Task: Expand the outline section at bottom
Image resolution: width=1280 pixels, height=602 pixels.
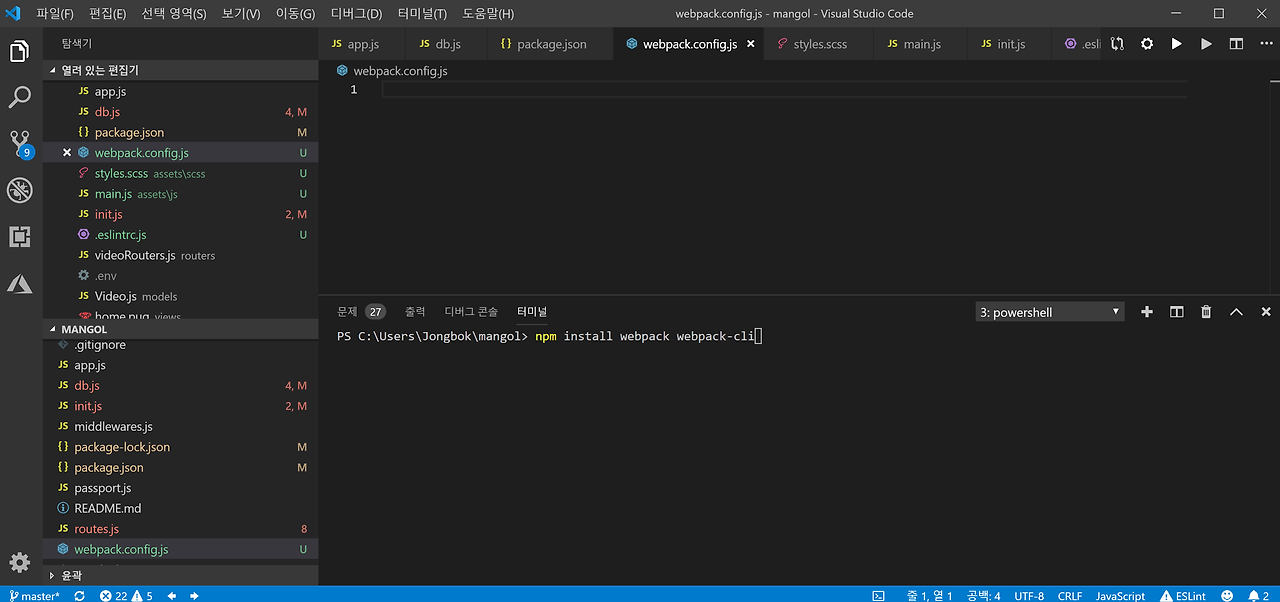Action: [180, 575]
